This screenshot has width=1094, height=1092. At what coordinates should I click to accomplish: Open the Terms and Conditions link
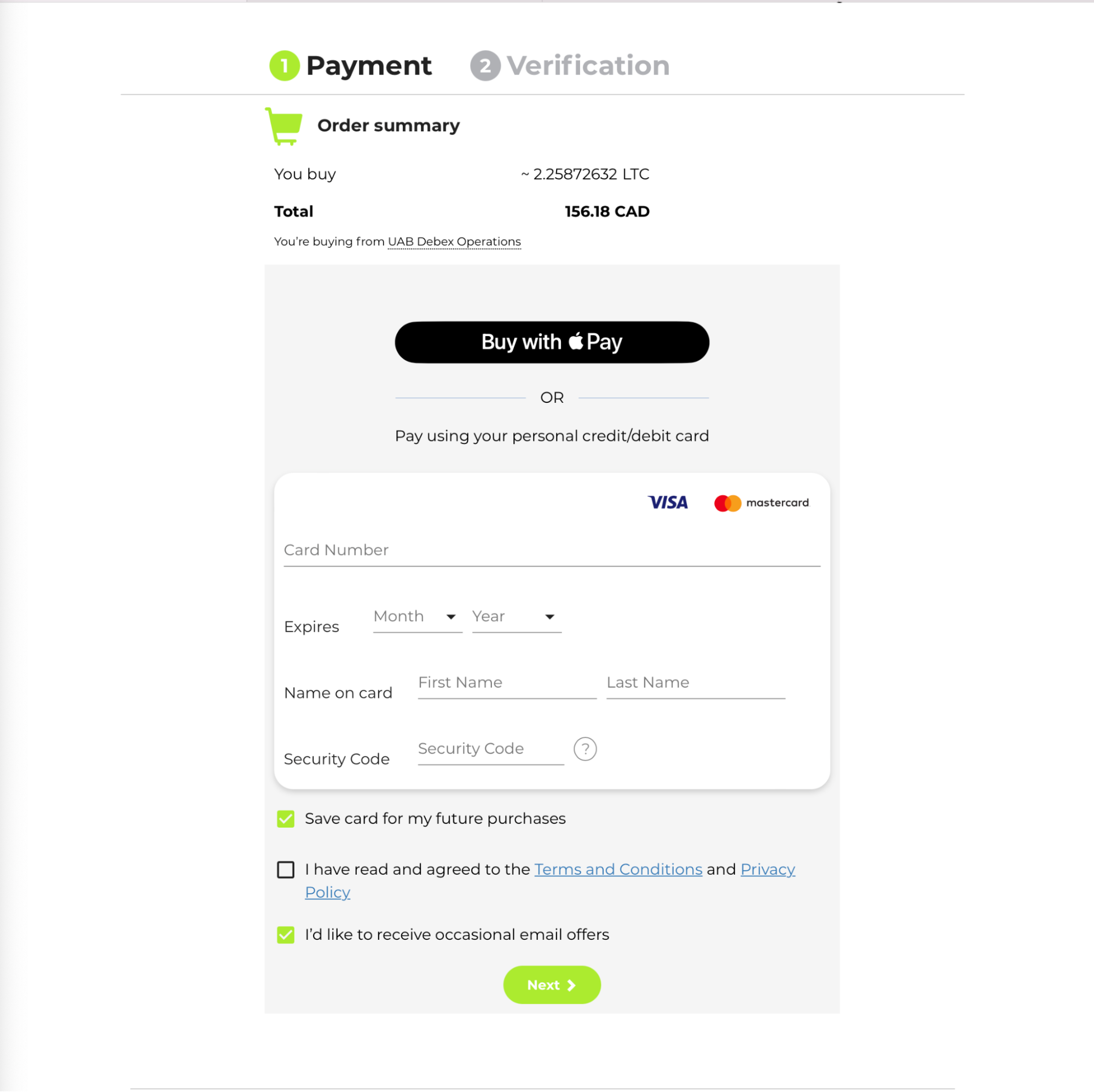[x=618, y=869]
